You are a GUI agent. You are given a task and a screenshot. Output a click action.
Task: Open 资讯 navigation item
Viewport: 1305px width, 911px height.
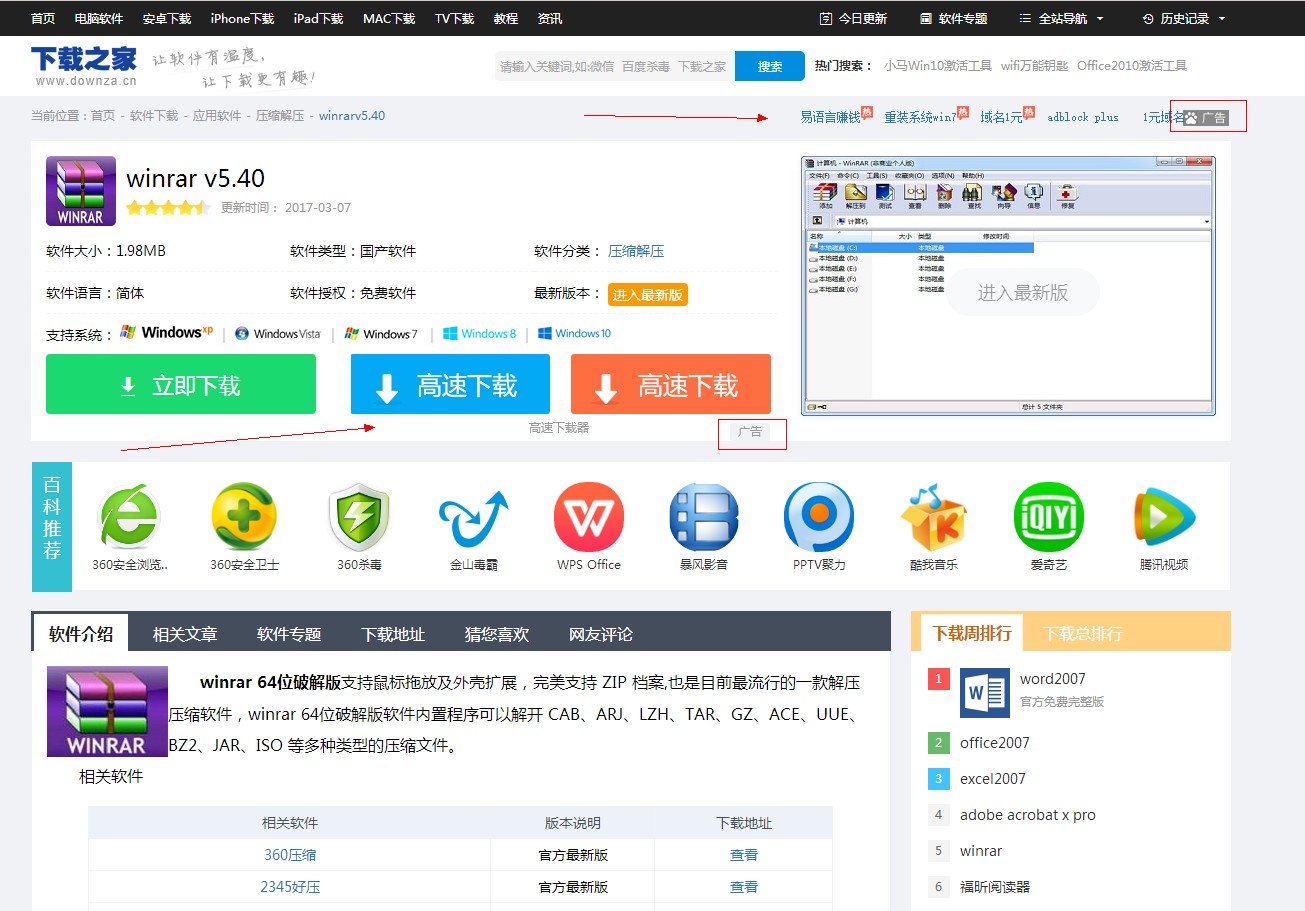550,18
